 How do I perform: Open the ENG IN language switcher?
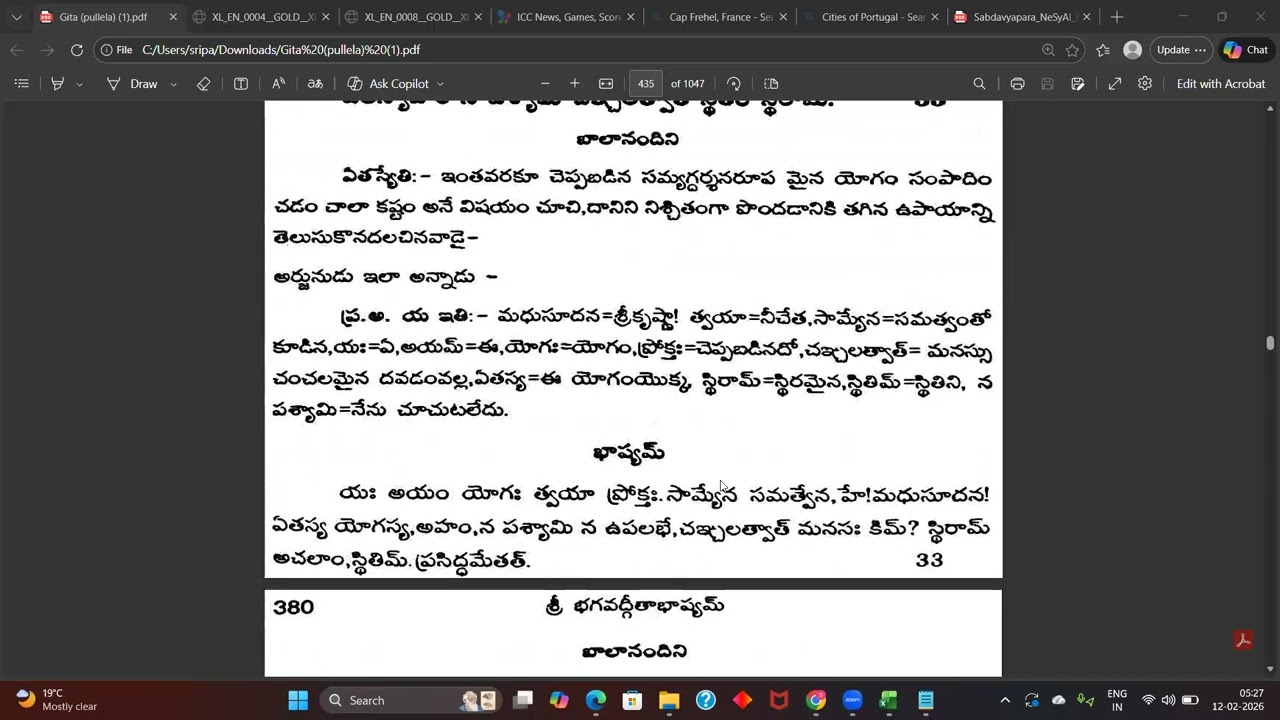(x=1117, y=700)
